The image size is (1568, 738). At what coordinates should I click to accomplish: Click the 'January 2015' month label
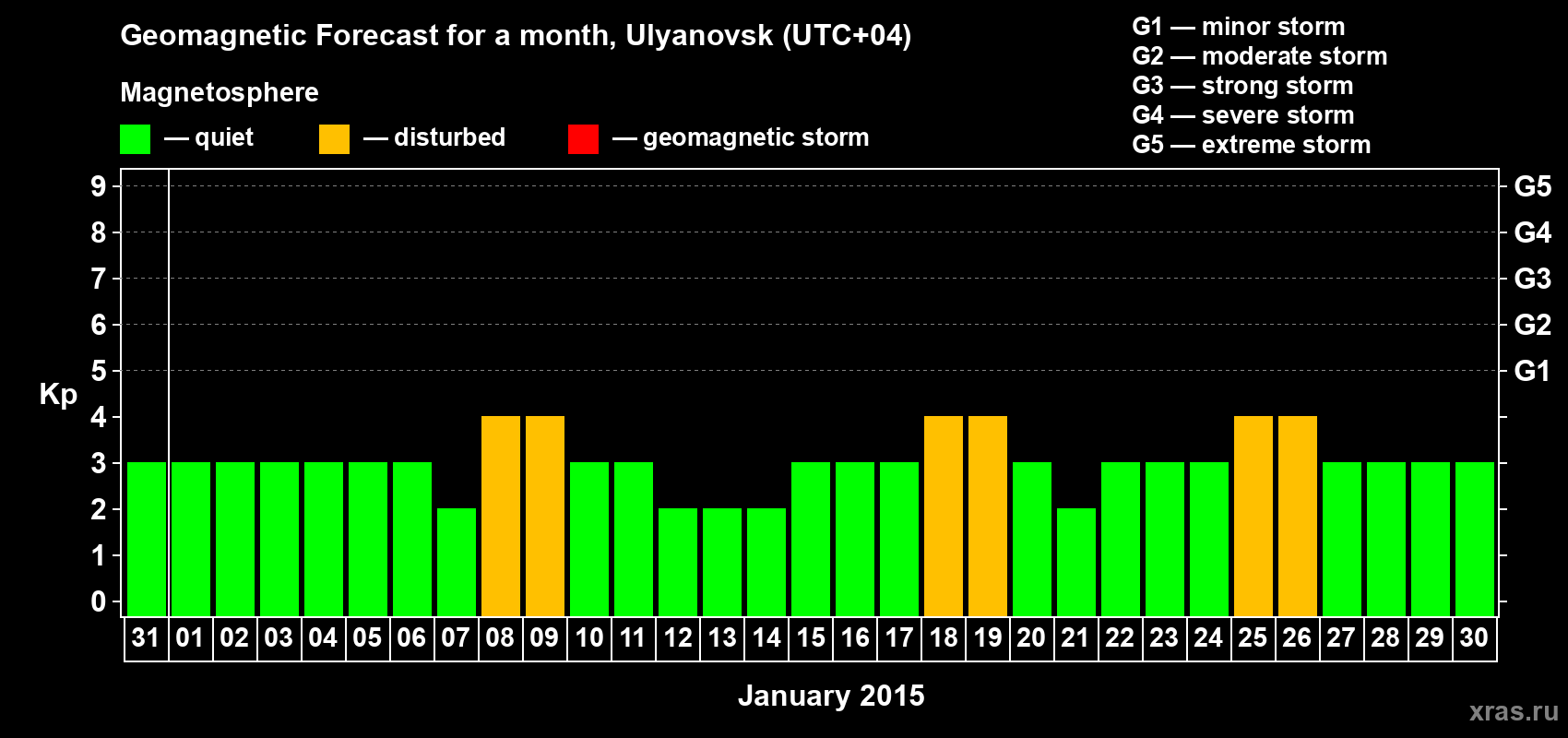pyautogui.click(x=831, y=696)
